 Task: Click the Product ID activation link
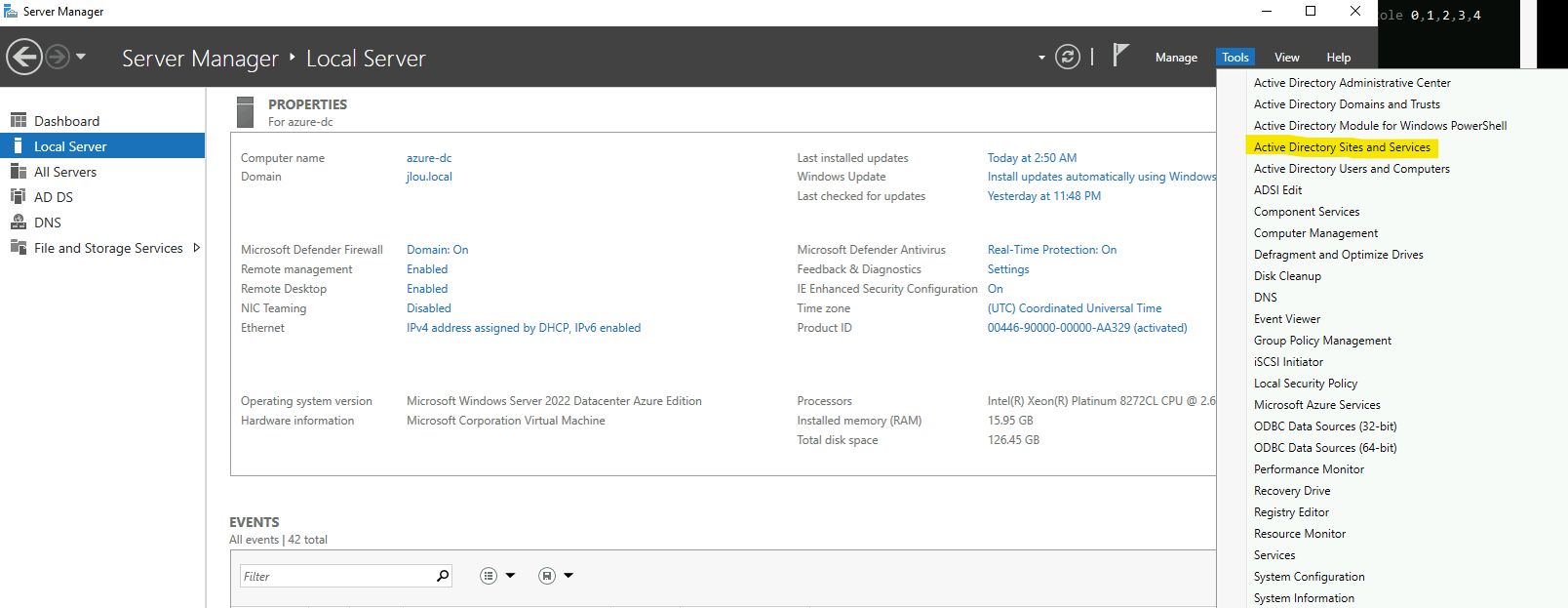[1087, 328]
